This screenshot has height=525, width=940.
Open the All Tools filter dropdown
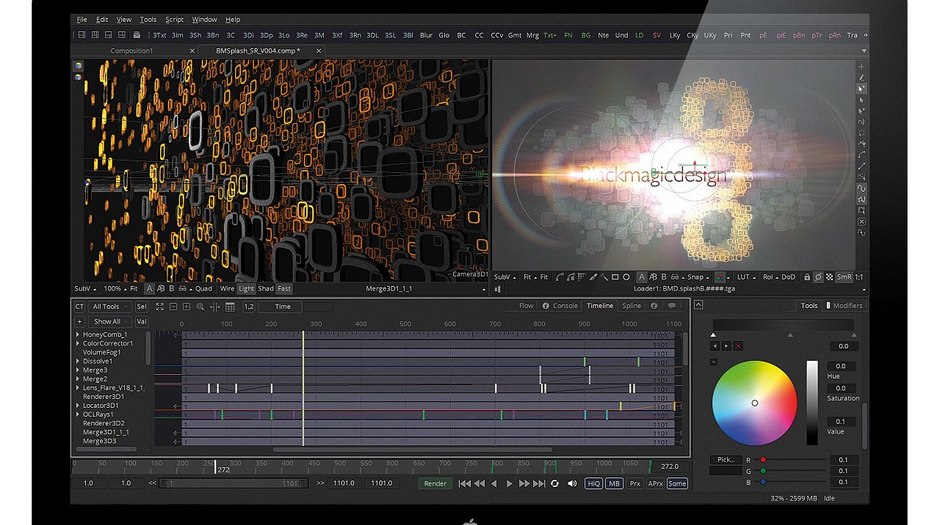[x=110, y=307]
